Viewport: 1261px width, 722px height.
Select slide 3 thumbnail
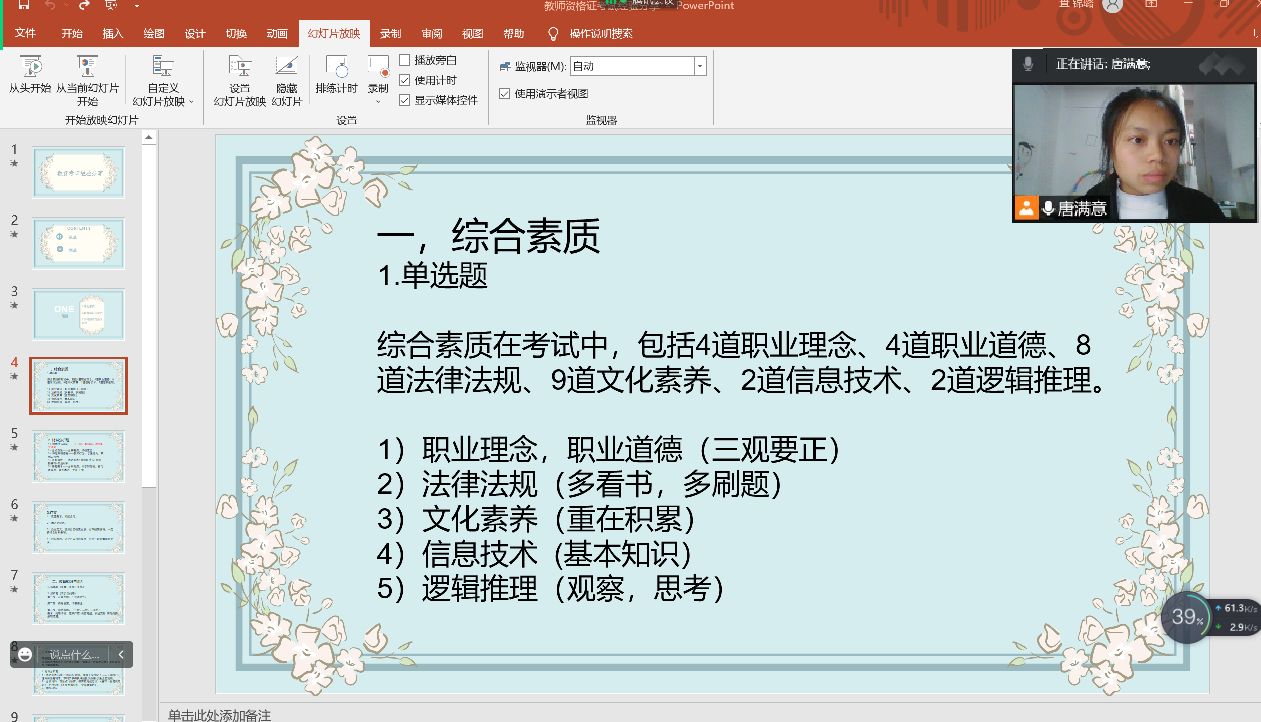(79, 314)
